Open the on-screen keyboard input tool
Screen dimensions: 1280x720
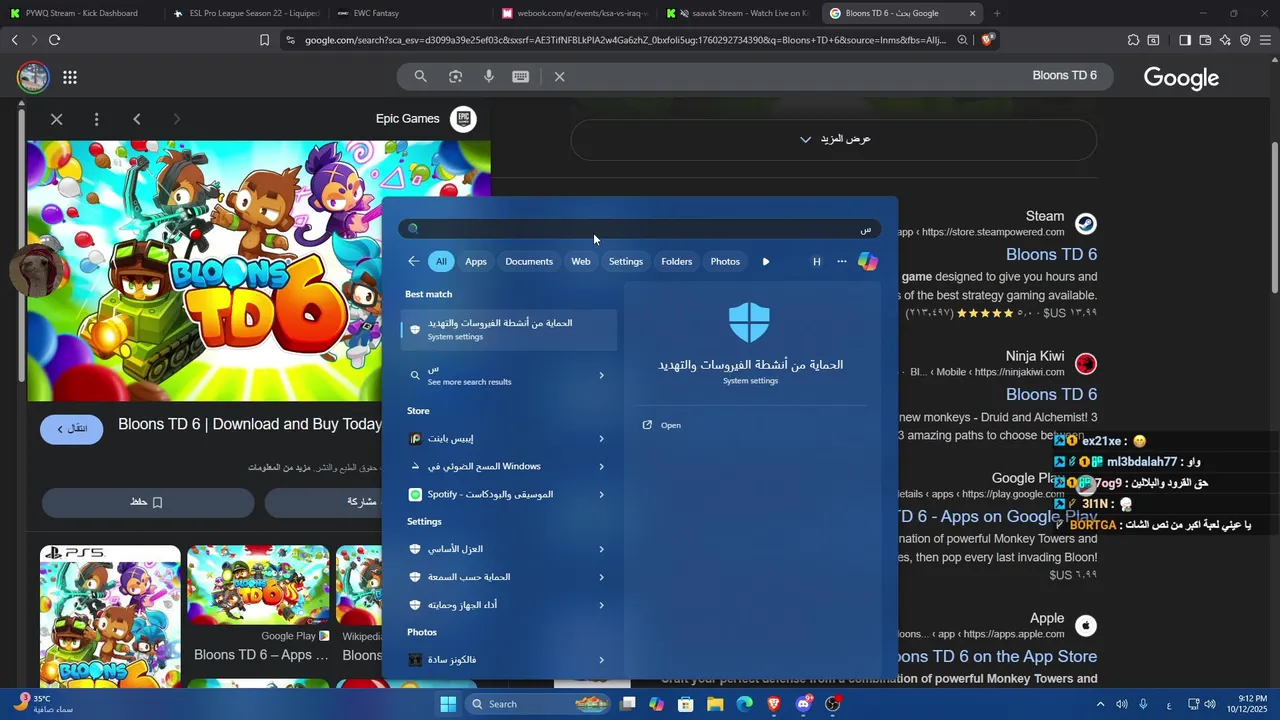coord(521,76)
